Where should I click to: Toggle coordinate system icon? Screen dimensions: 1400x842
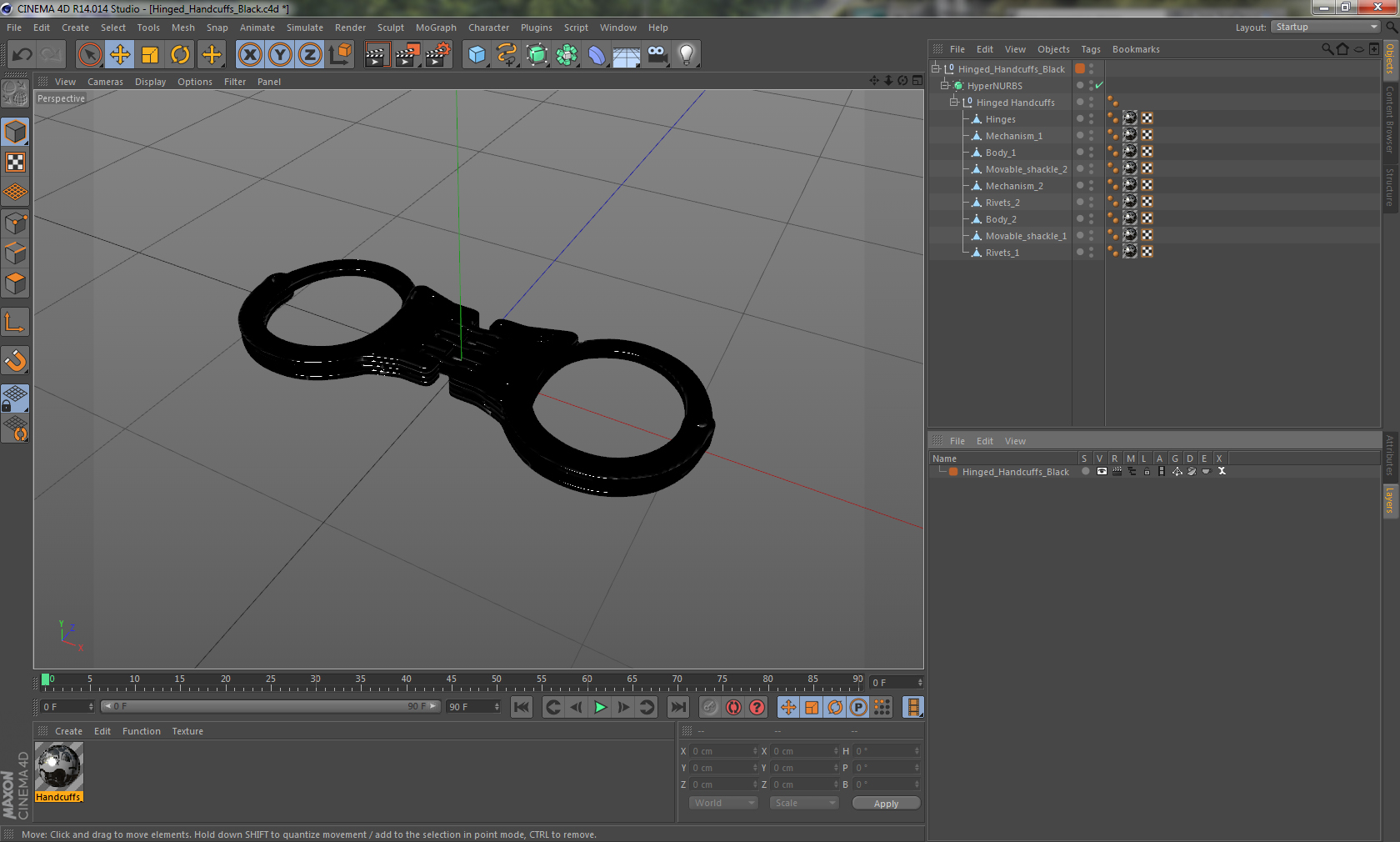(x=340, y=55)
